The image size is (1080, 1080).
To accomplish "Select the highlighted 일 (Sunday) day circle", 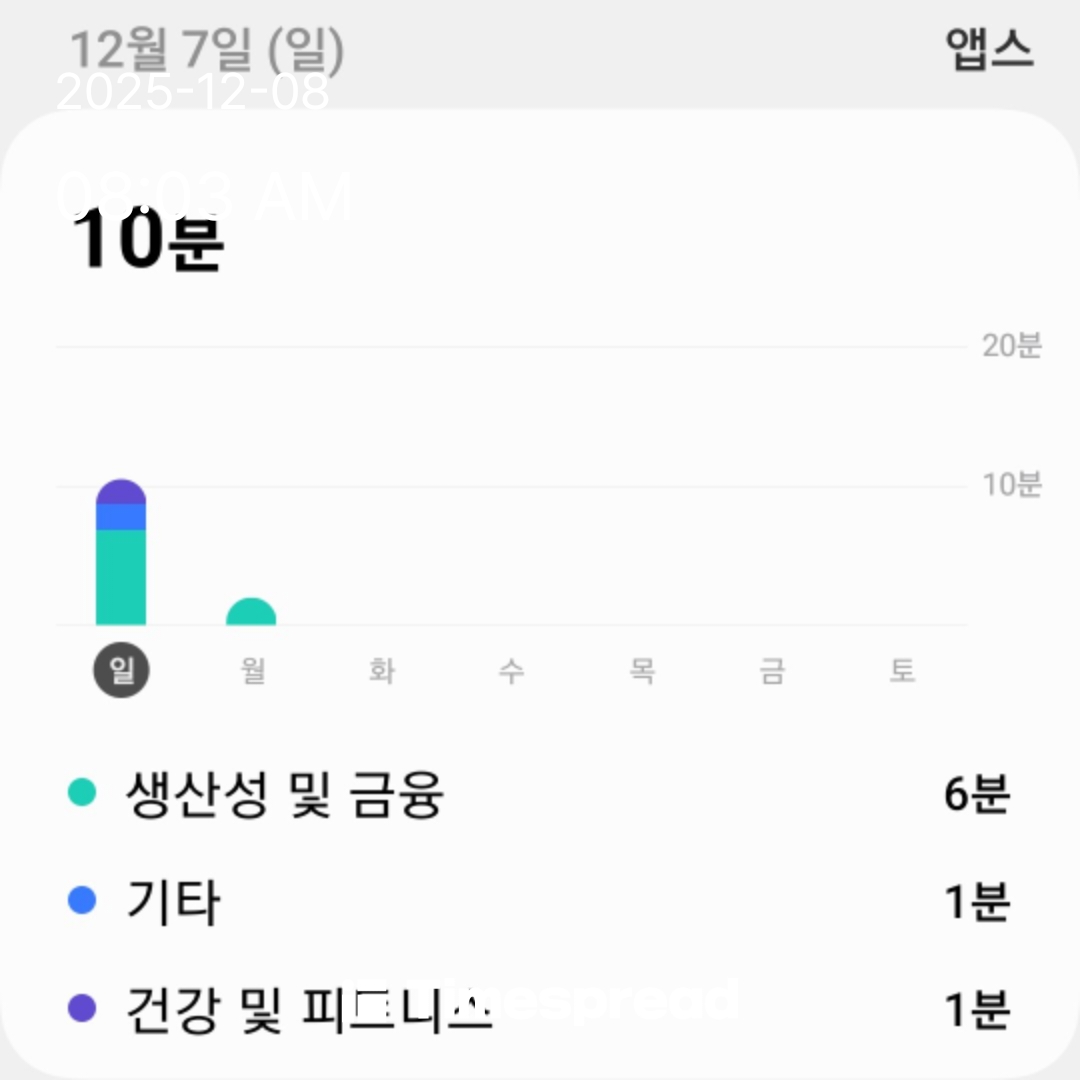I will tap(121, 671).
